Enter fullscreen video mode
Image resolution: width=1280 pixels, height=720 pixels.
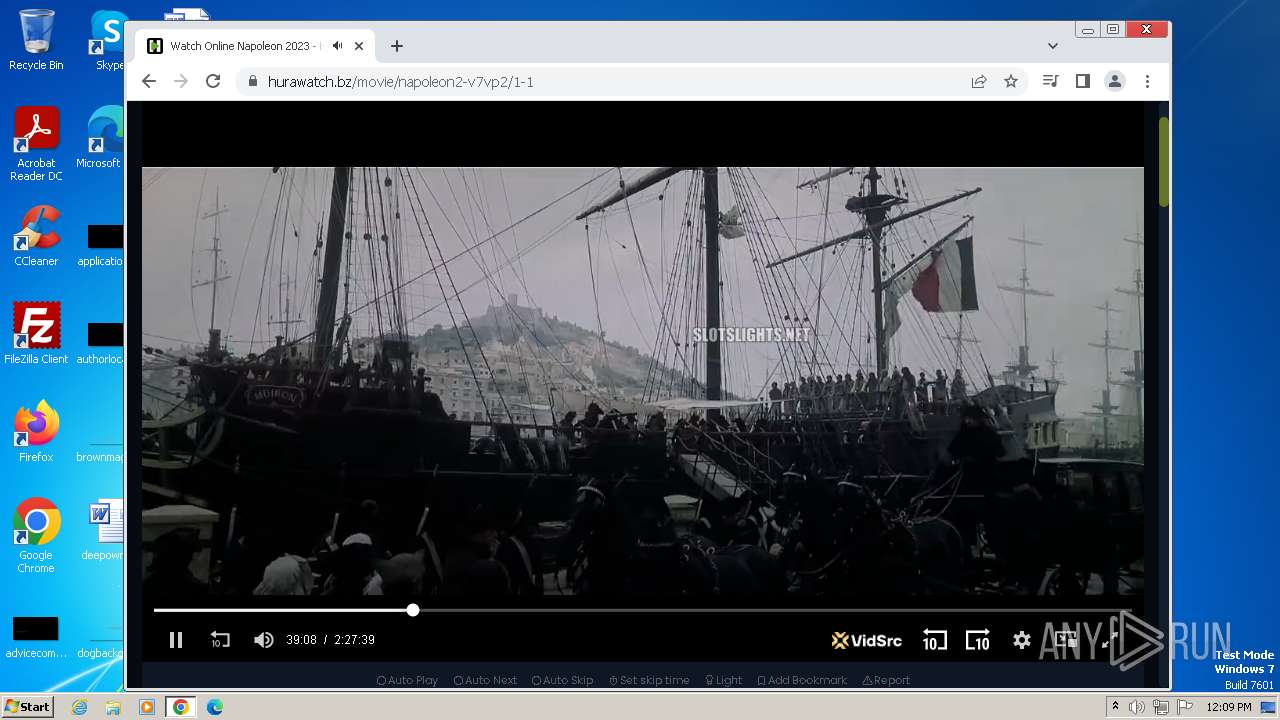pos(1110,640)
